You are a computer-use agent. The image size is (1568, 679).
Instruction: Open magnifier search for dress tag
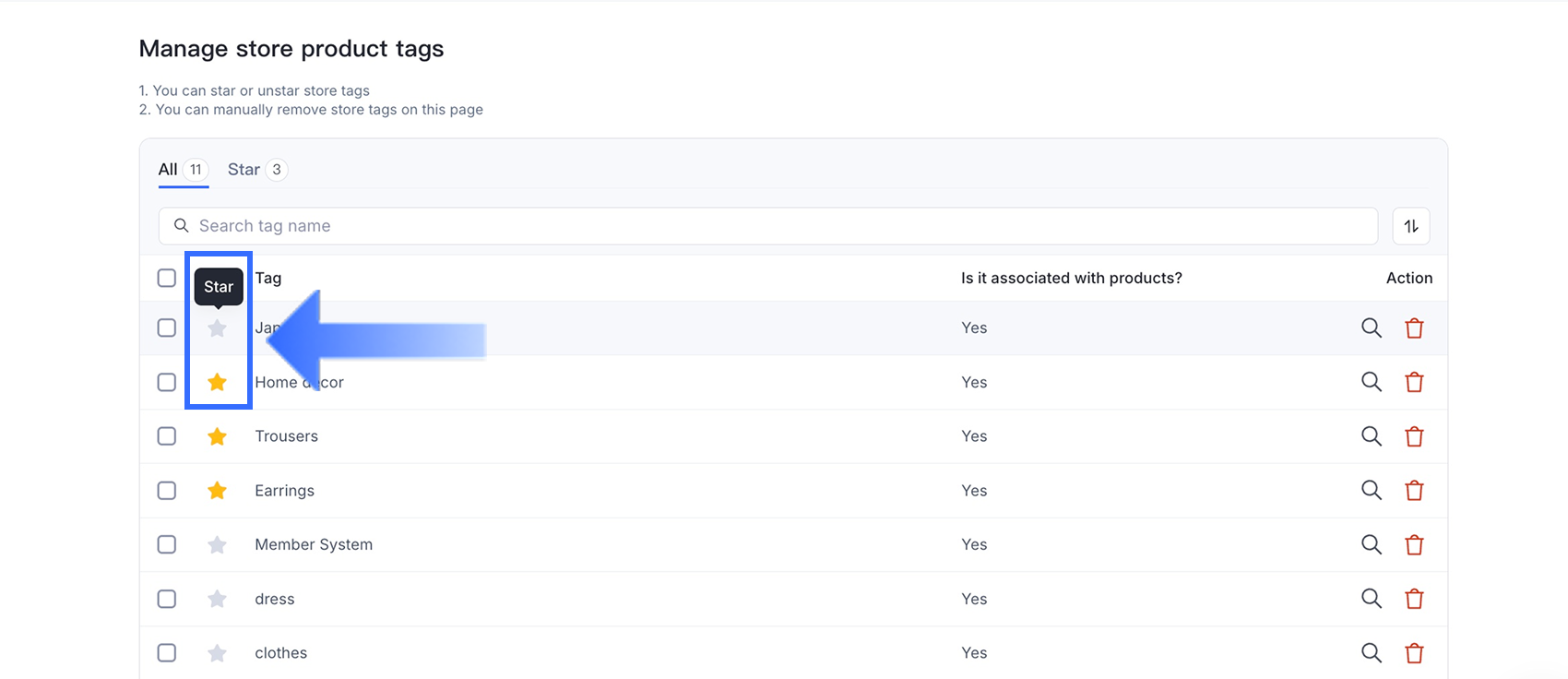1372,599
